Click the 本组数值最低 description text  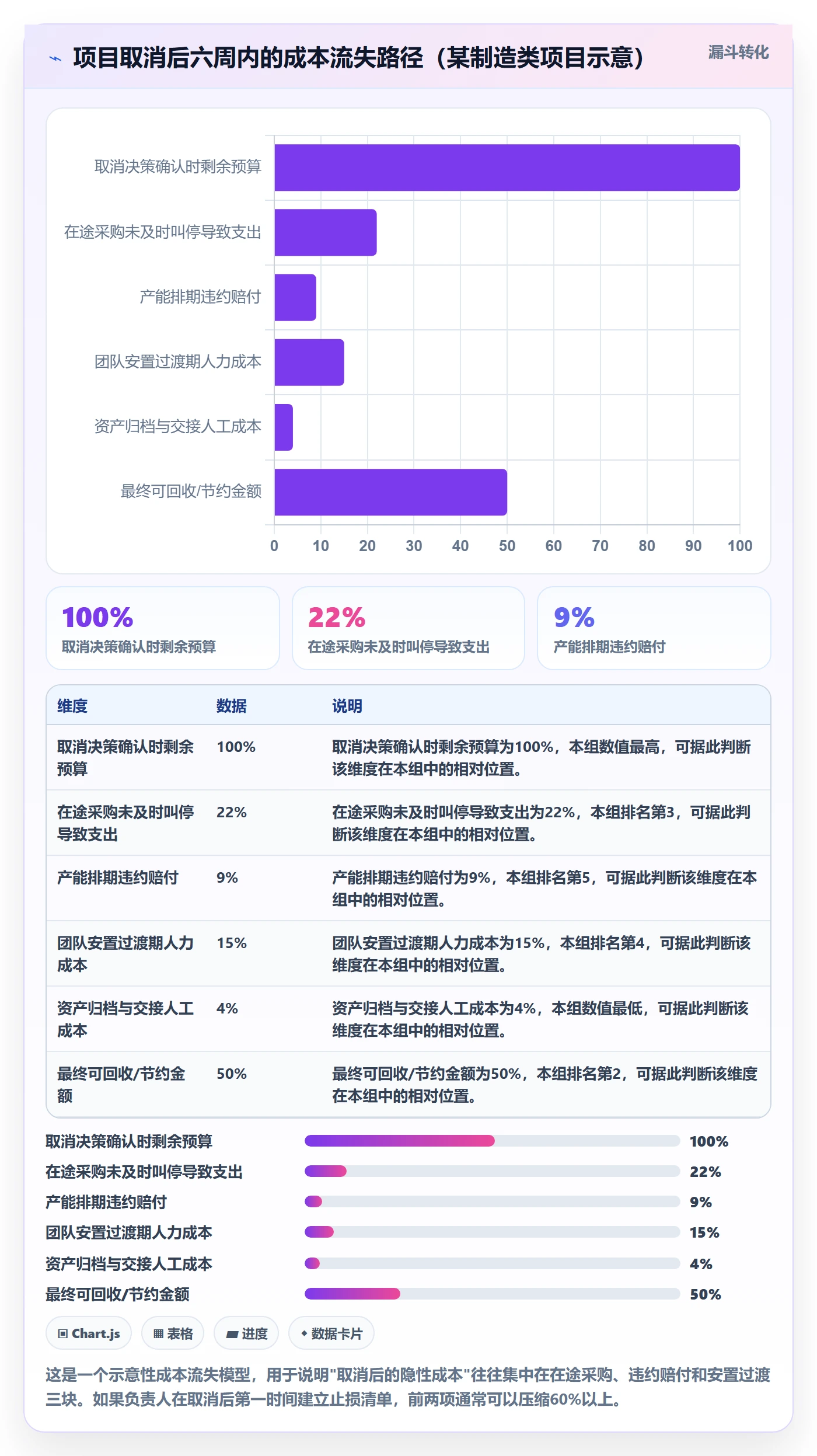point(597,1008)
